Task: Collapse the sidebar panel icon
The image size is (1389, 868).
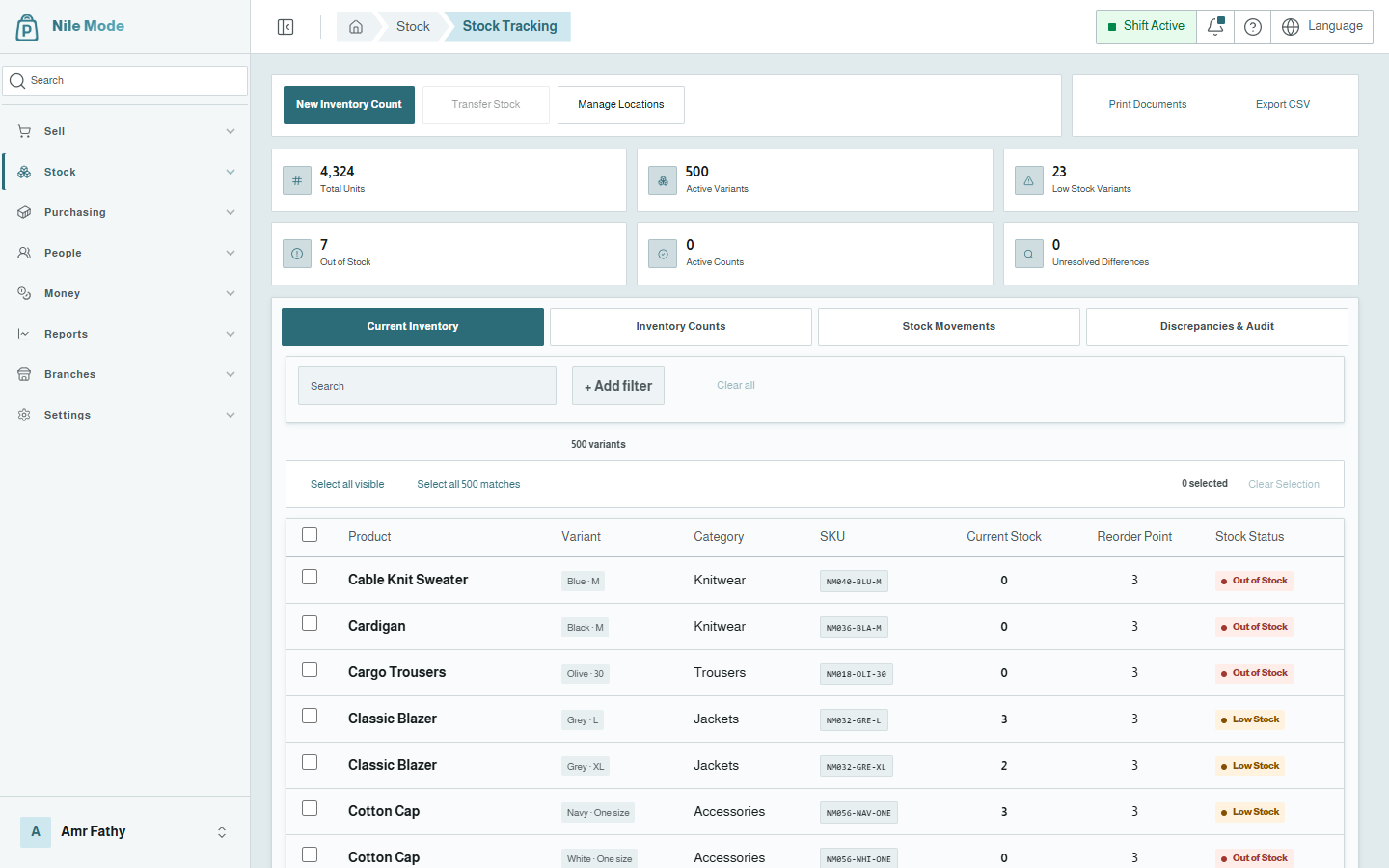Action: (x=286, y=27)
